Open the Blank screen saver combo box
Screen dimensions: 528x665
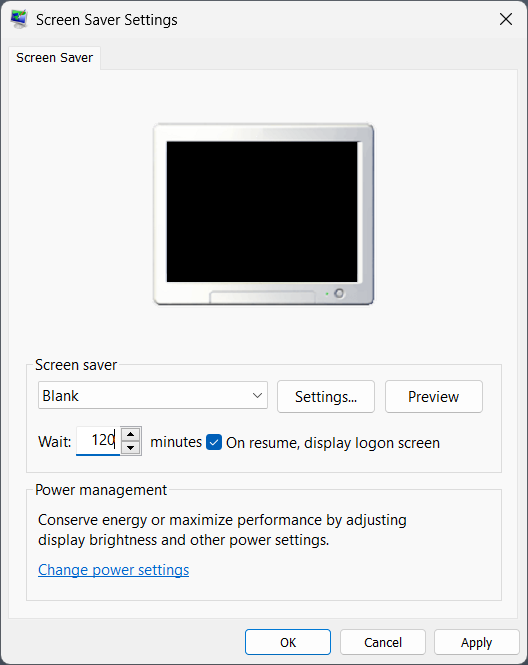click(153, 395)
